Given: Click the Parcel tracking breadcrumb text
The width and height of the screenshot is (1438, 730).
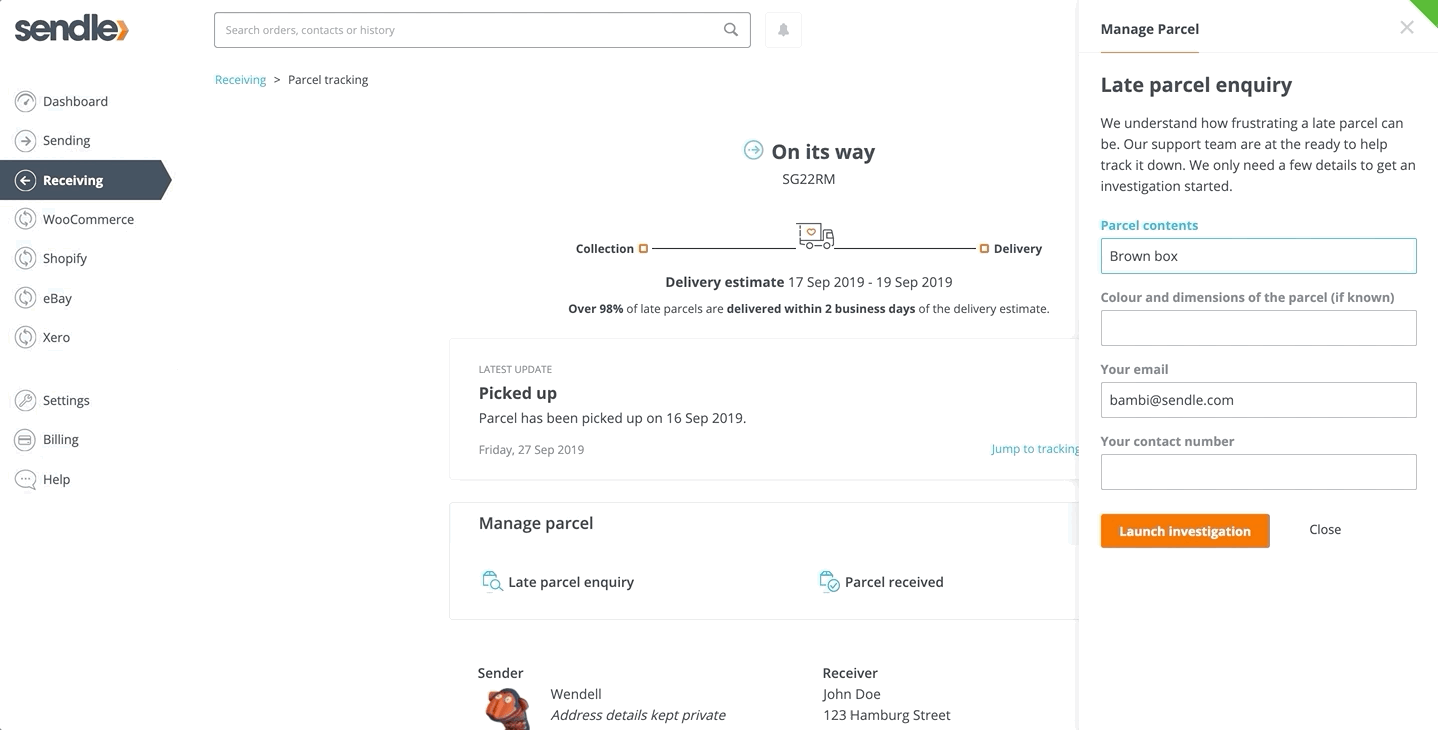Looking at the screenshot, I should [328, 80].
